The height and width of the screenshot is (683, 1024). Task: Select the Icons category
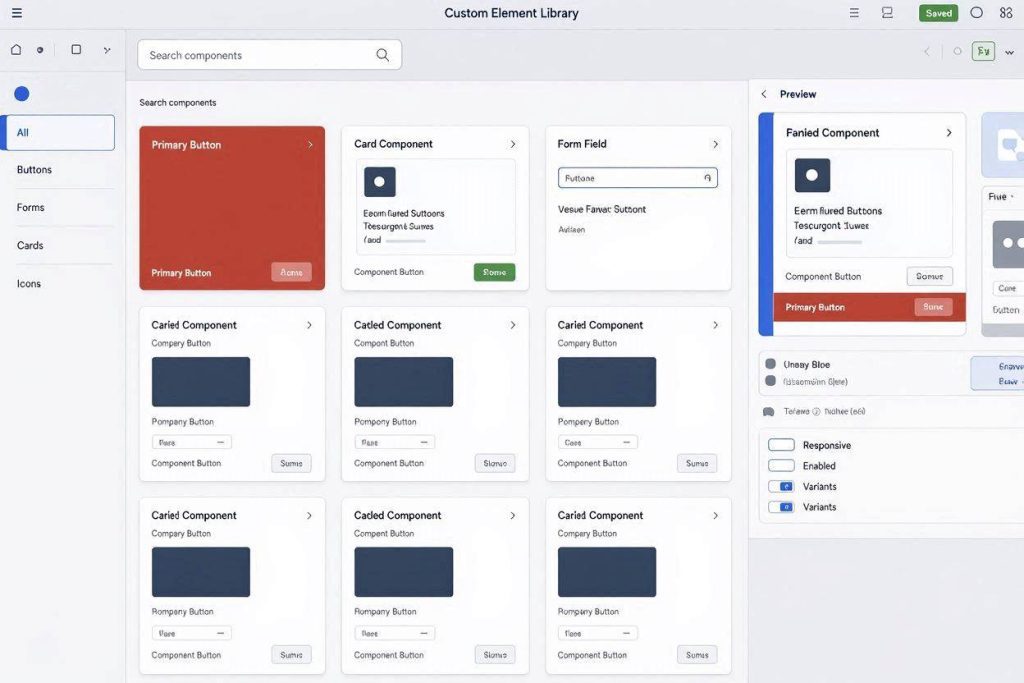point(29,283)
